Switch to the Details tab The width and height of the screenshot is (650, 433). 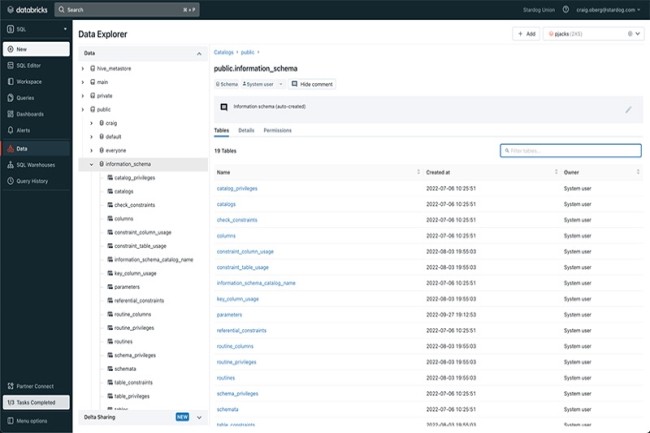coord(246,130)
